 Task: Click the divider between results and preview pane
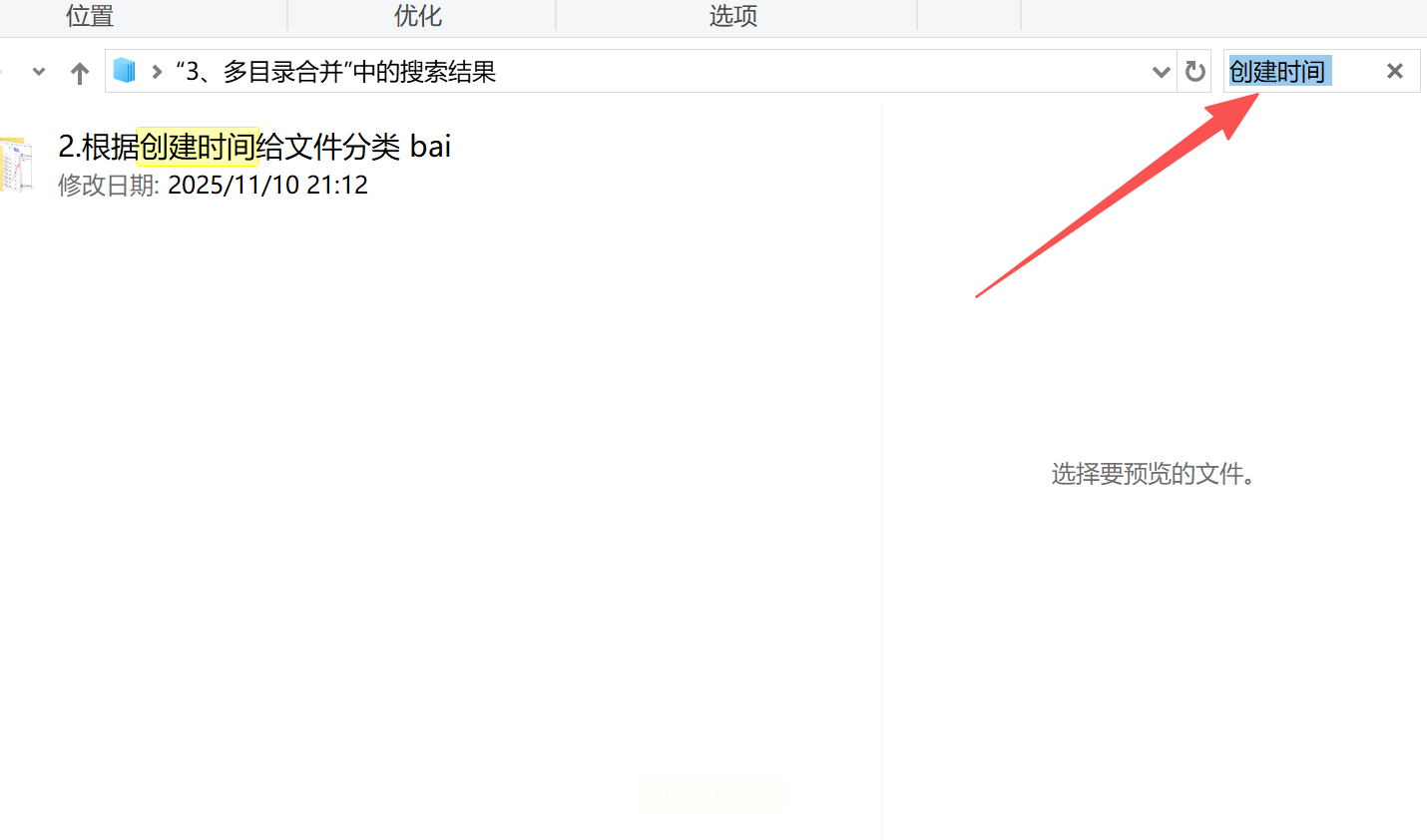point(882,469)
